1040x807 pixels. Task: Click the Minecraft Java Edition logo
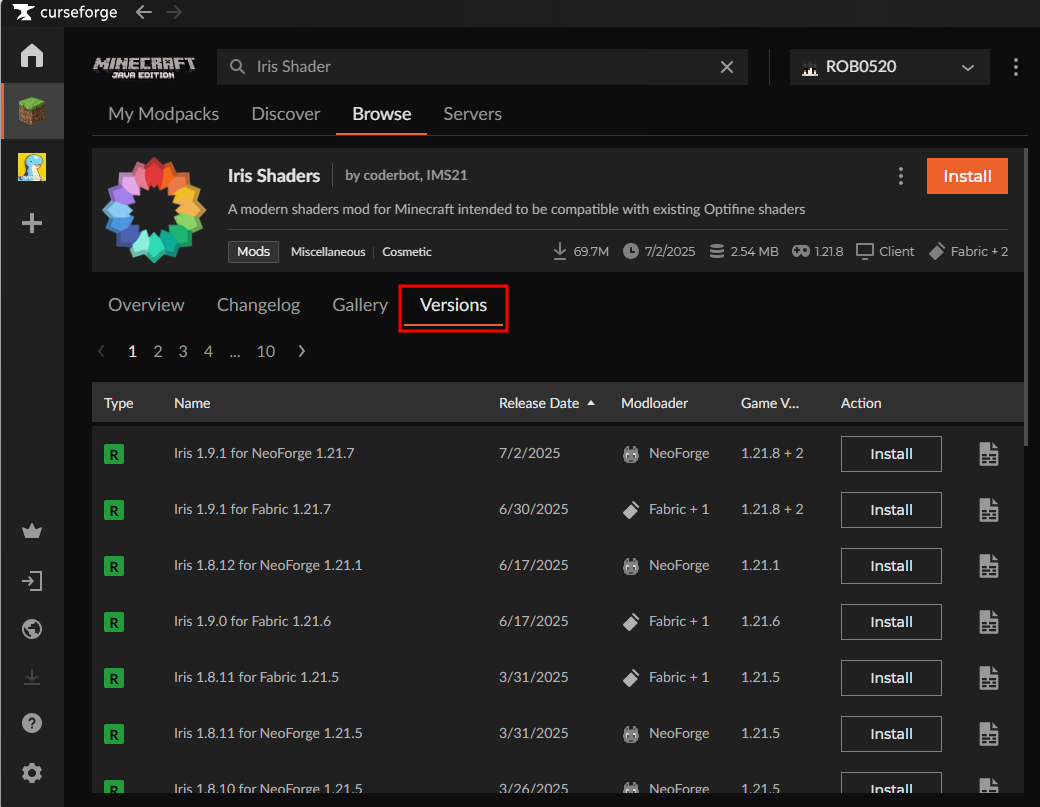pos(144,67)
